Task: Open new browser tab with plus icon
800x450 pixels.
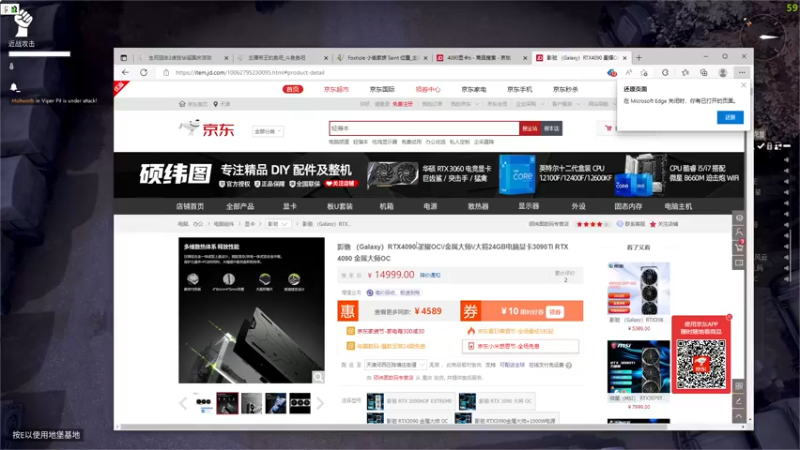Action: 639,58
